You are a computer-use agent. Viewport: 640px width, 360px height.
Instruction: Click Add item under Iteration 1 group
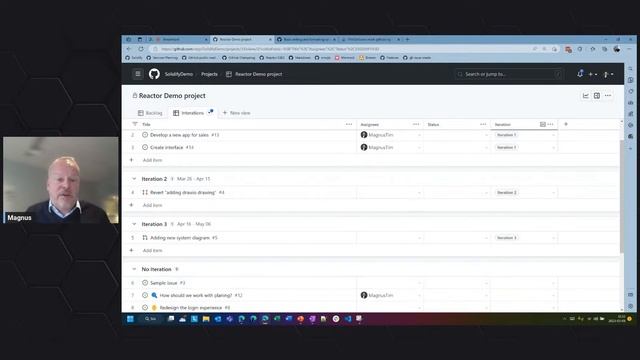tap(152, 160)
